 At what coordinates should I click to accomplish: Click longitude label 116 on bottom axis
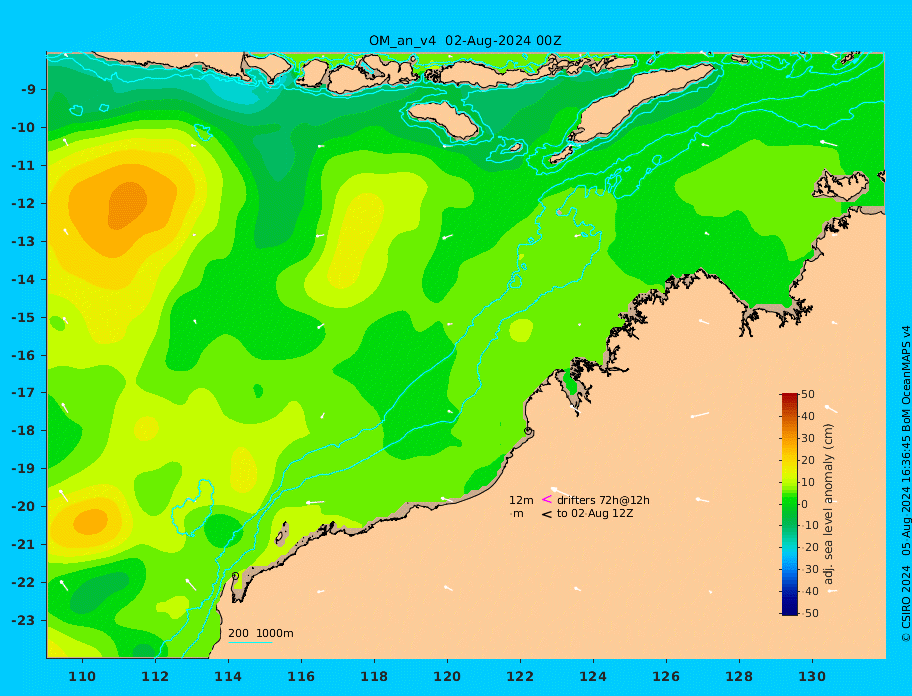point(301,676)
